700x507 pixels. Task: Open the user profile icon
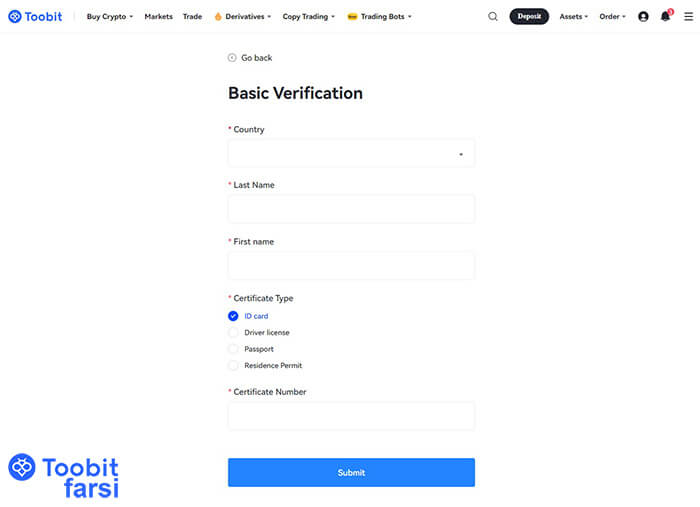[x=643, y=17]
